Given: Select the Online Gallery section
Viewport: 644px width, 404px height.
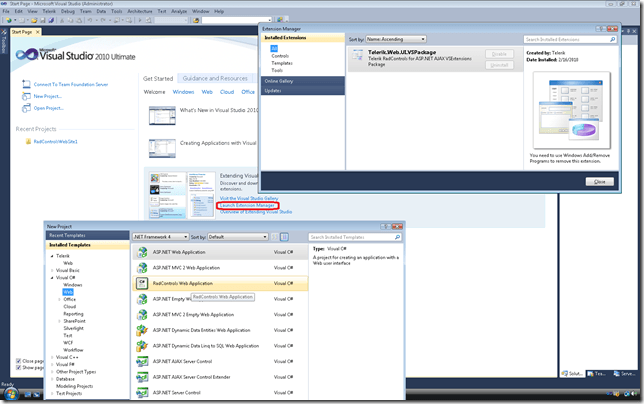Looking at the screenshot, I should click(x=303, y=81).
